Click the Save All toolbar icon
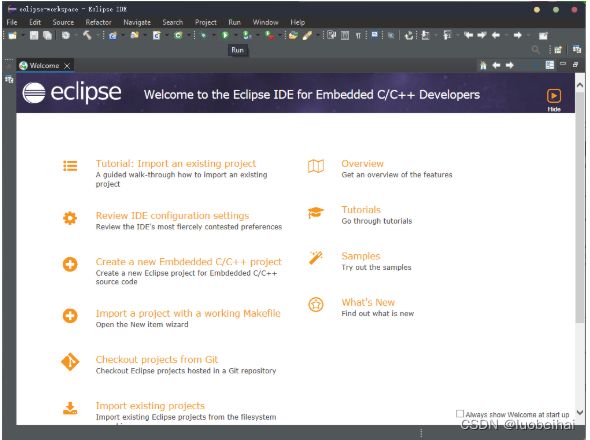590x440 pixels. click(x=47, y=36)
